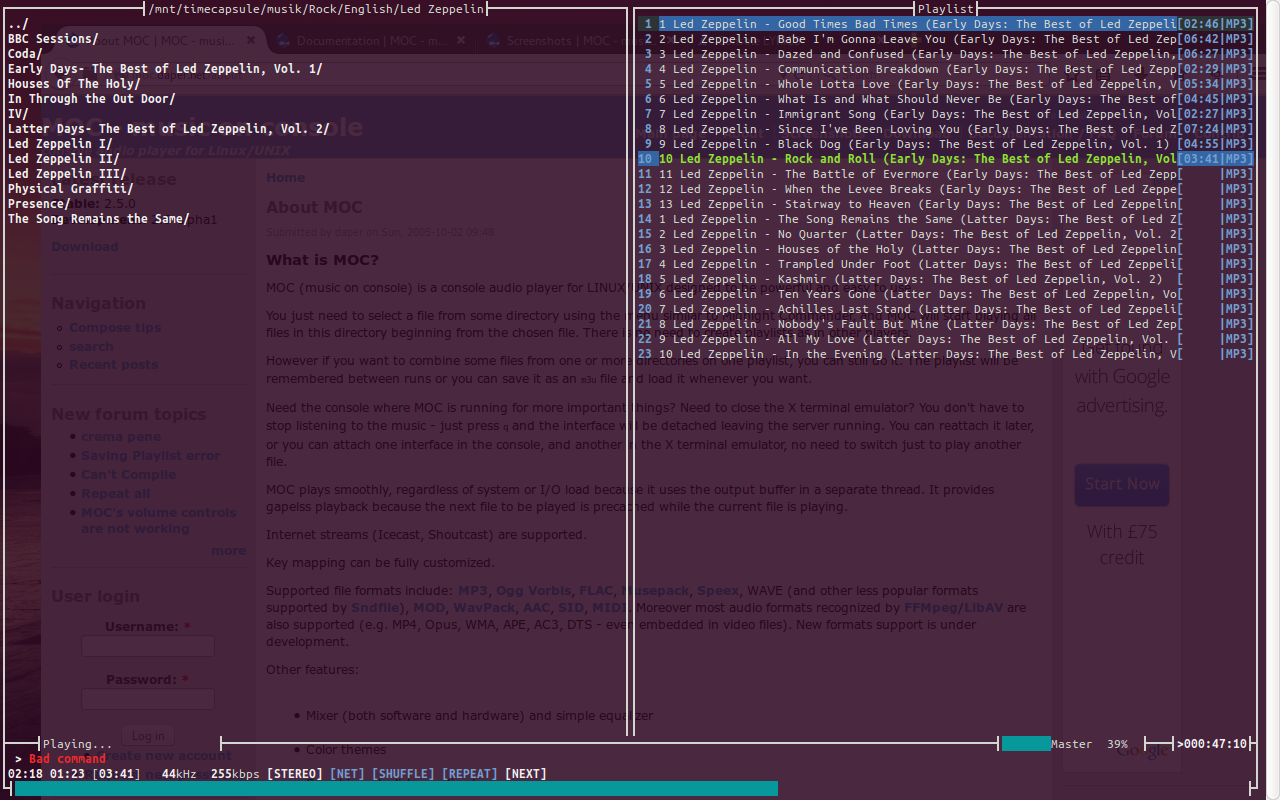The width and height of the screenshot is (1280, 800).
Task: Open 'Recent posts' navigation link in browser
Action: (x=113, y=365)
